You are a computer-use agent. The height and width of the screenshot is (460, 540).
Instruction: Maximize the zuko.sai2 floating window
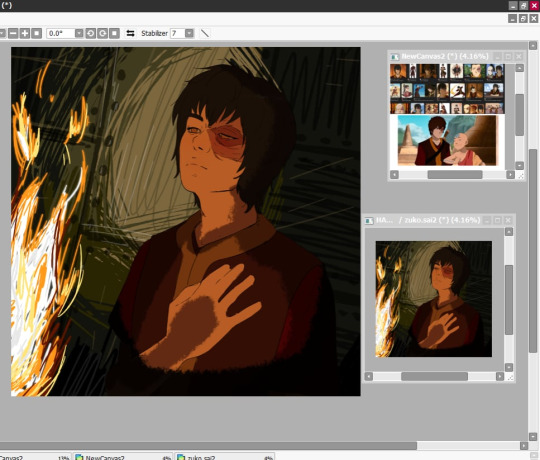(497, 220)
